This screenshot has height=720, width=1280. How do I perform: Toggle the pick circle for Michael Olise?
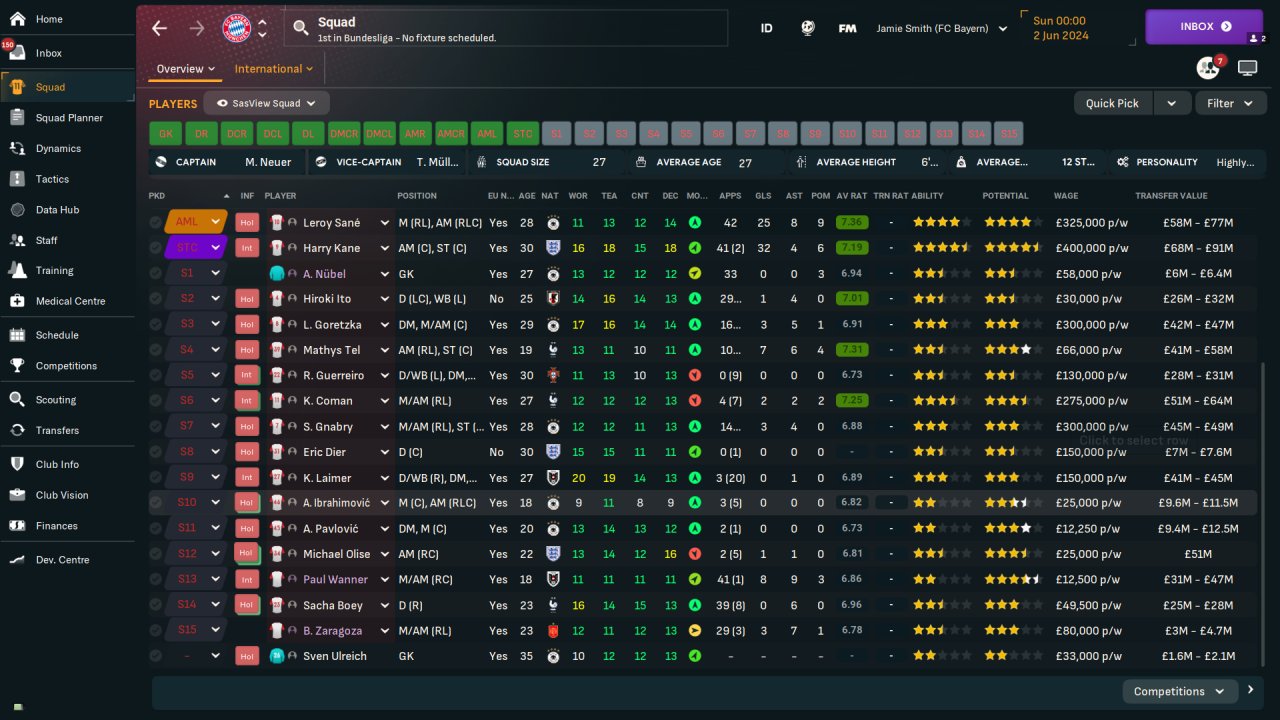click(x=156, y=554)
